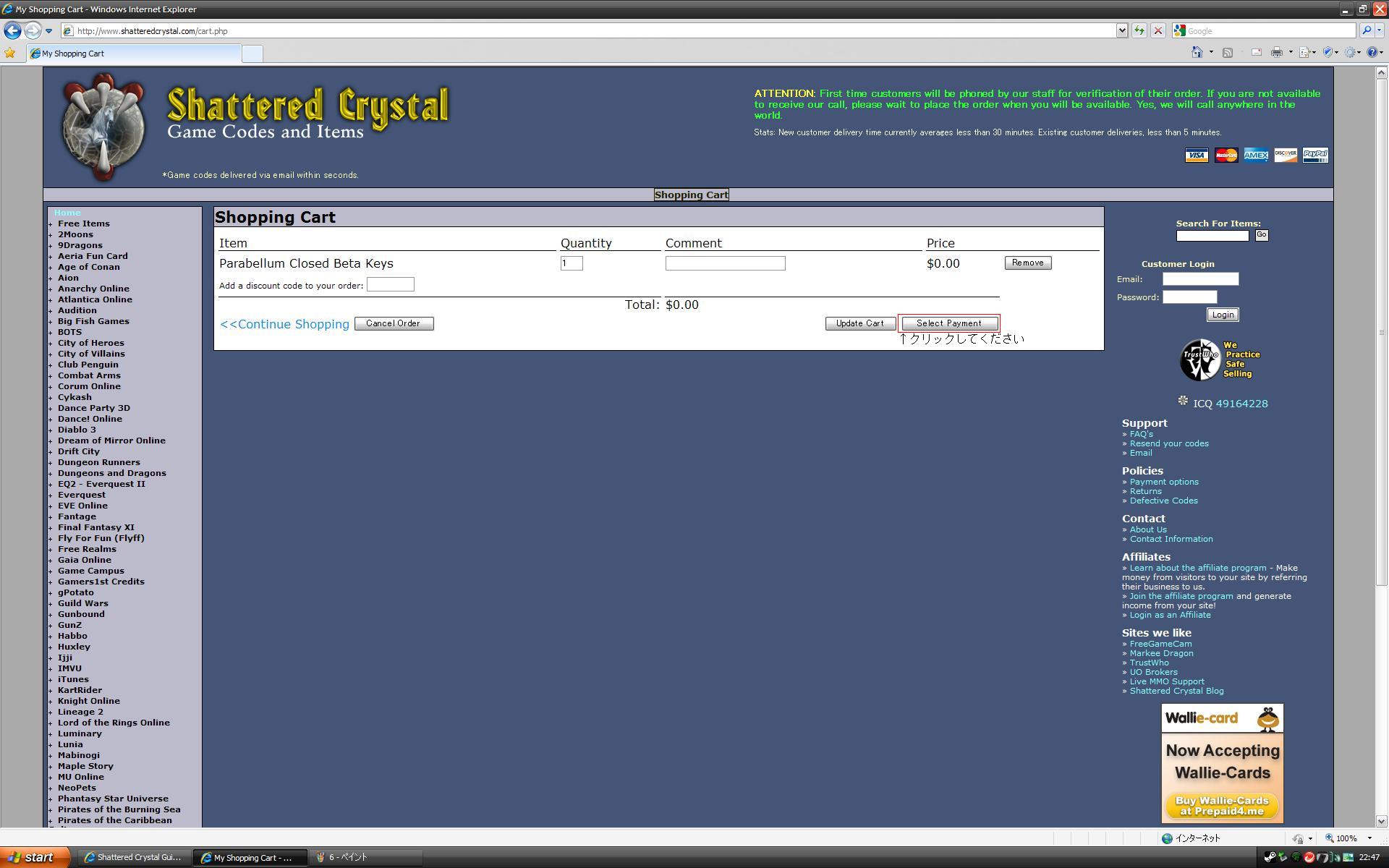Click the Read Mail envelope icon
The height and width of the screenshot is (868, 1389).
[x=1257, y=52]
